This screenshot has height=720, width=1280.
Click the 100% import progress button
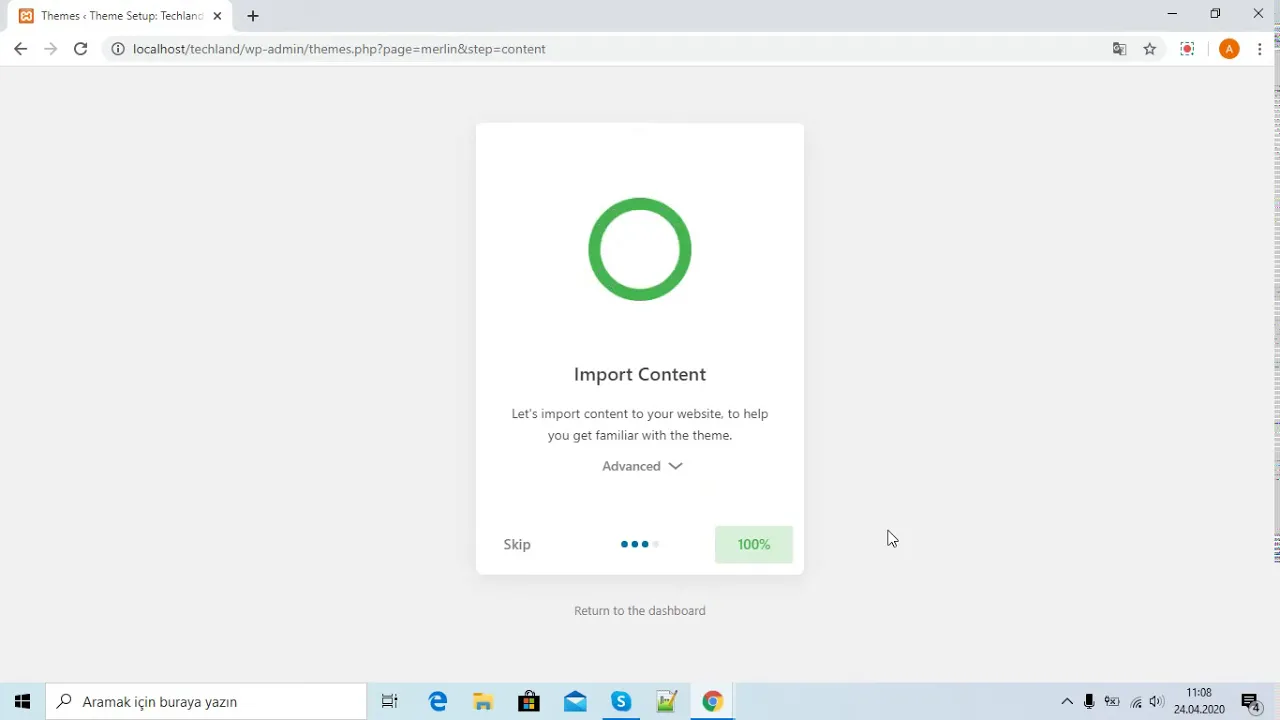coord(754,544)
